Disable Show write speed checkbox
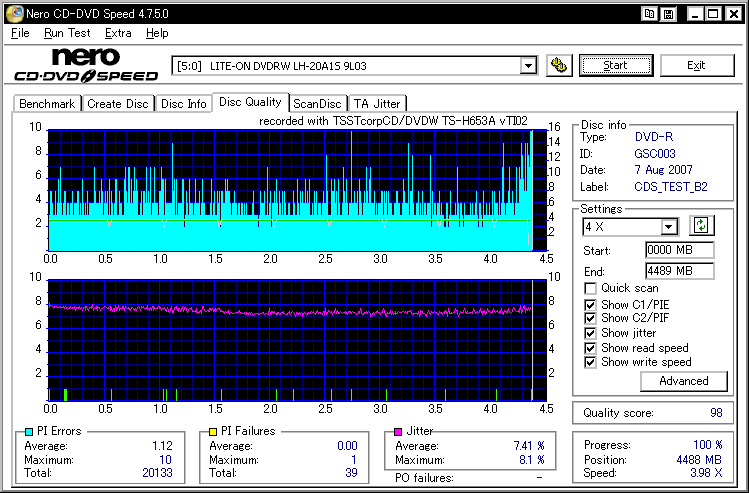 pos(591,362)
